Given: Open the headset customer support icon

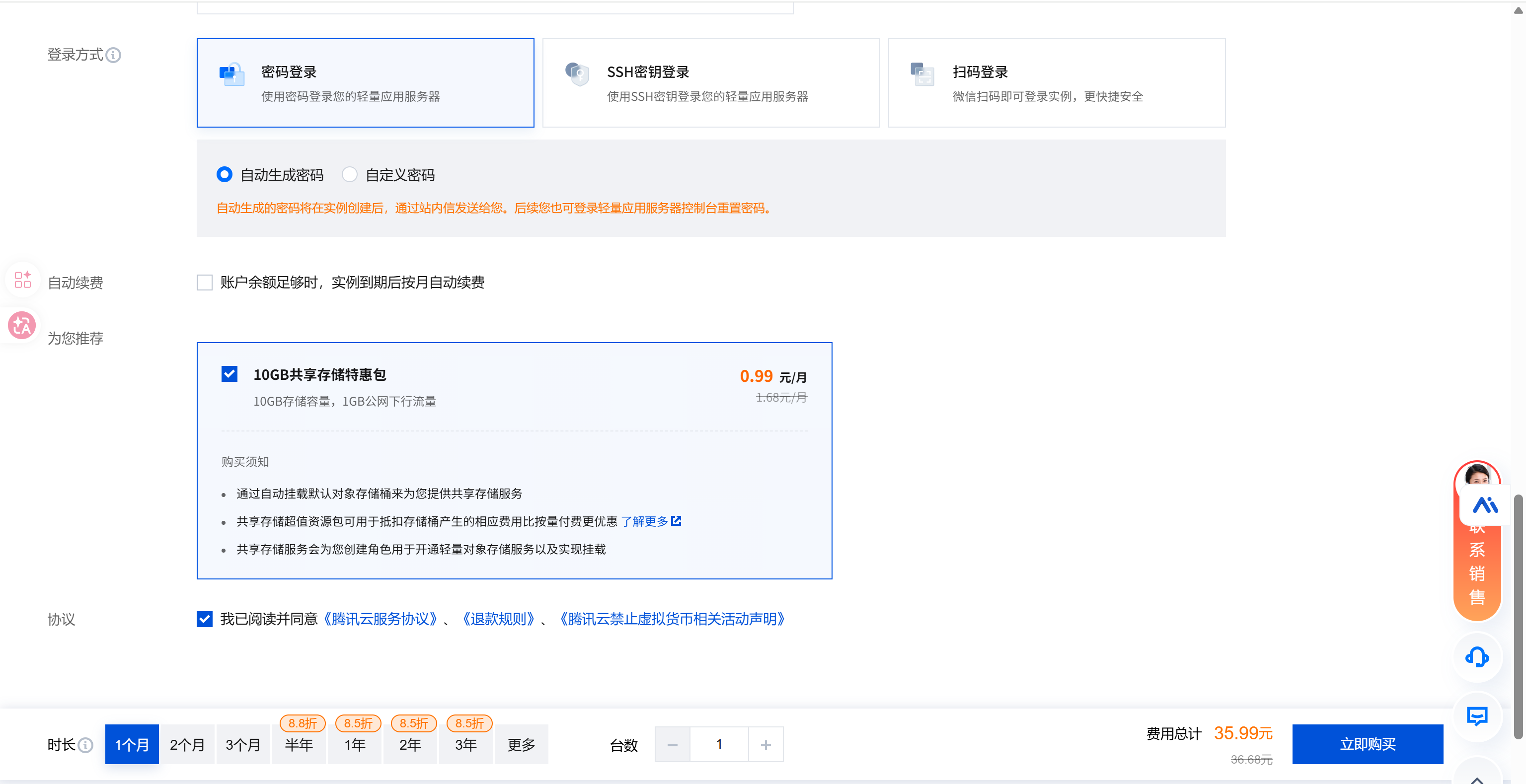Looking at the screenshot, I should pos(1476,657).
